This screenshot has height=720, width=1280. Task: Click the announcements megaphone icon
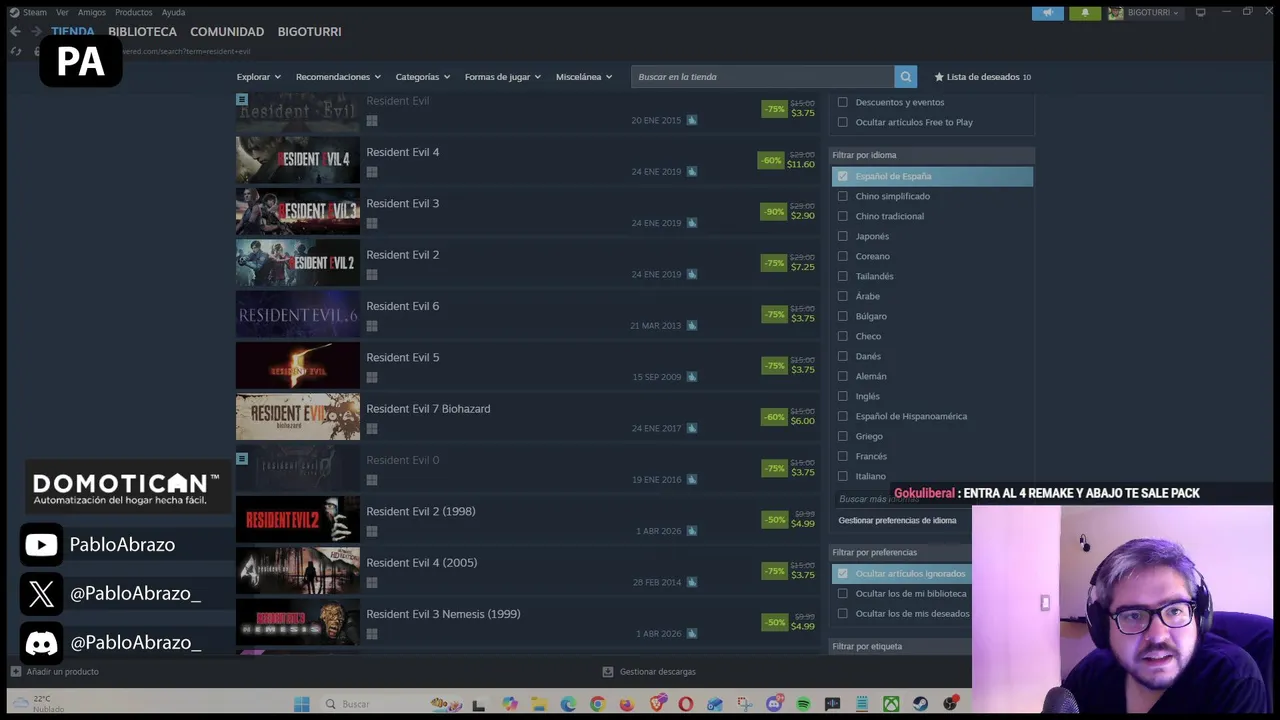(x=1048, y=13)
